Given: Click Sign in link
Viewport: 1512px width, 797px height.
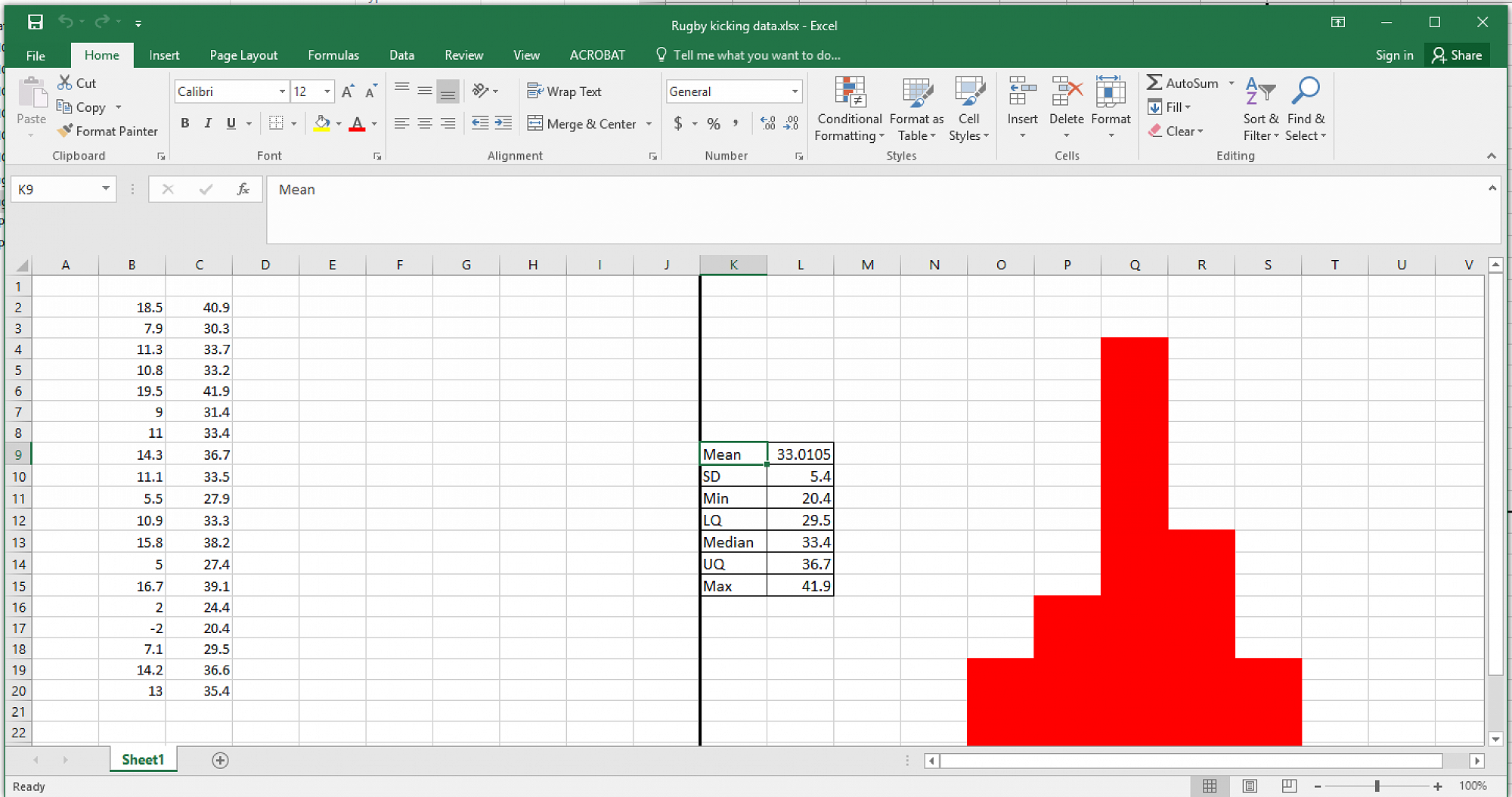Looking at the screenshot, I should 1394,55.
